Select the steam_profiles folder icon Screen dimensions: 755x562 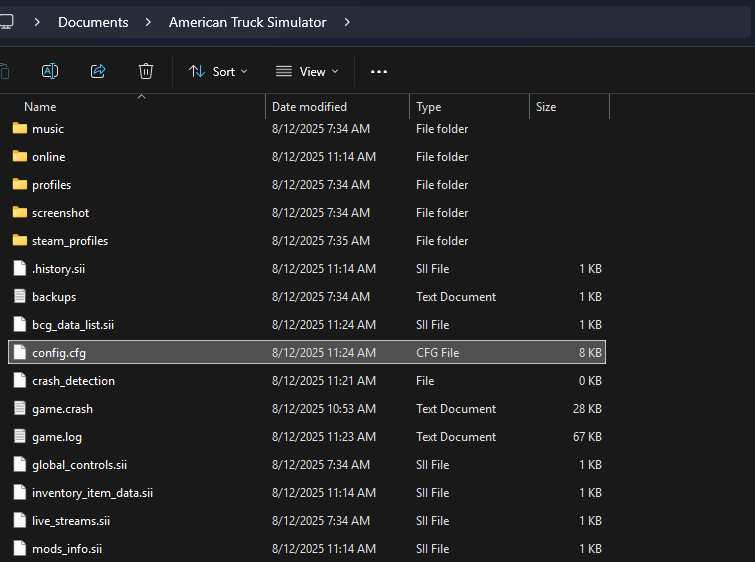tap(20, 240)
